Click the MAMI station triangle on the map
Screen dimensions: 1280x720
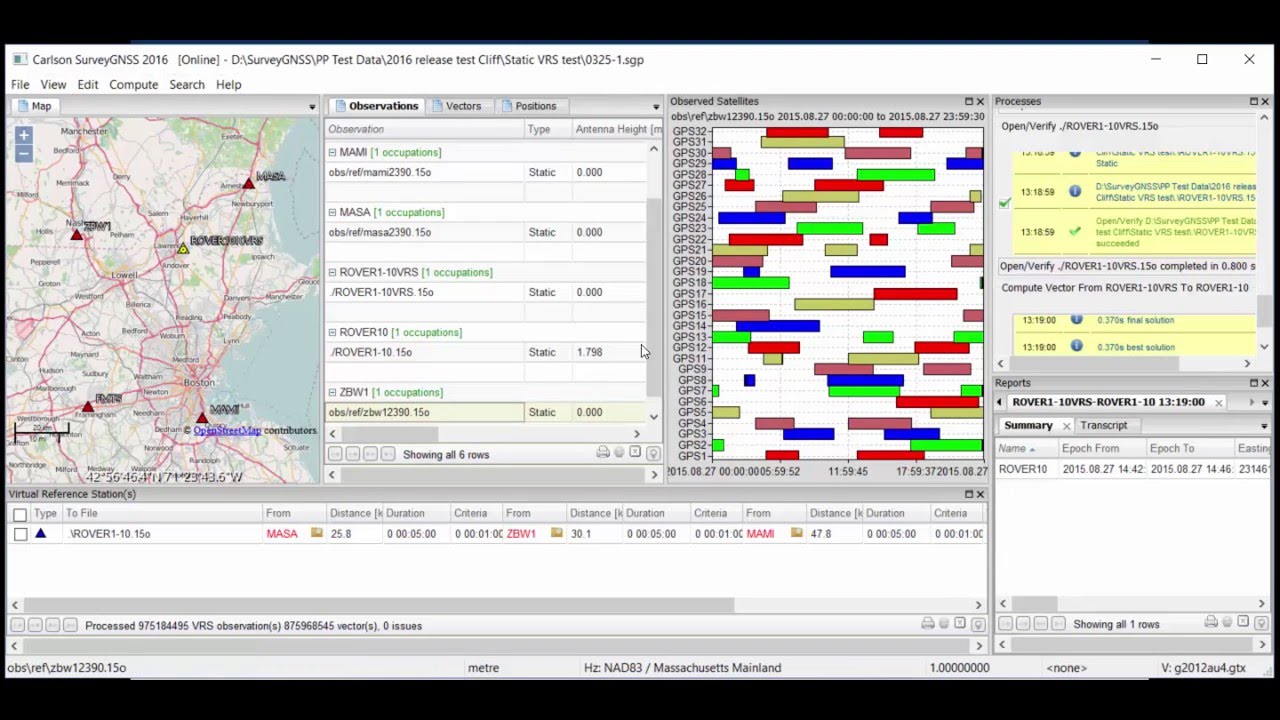(202, 417)
